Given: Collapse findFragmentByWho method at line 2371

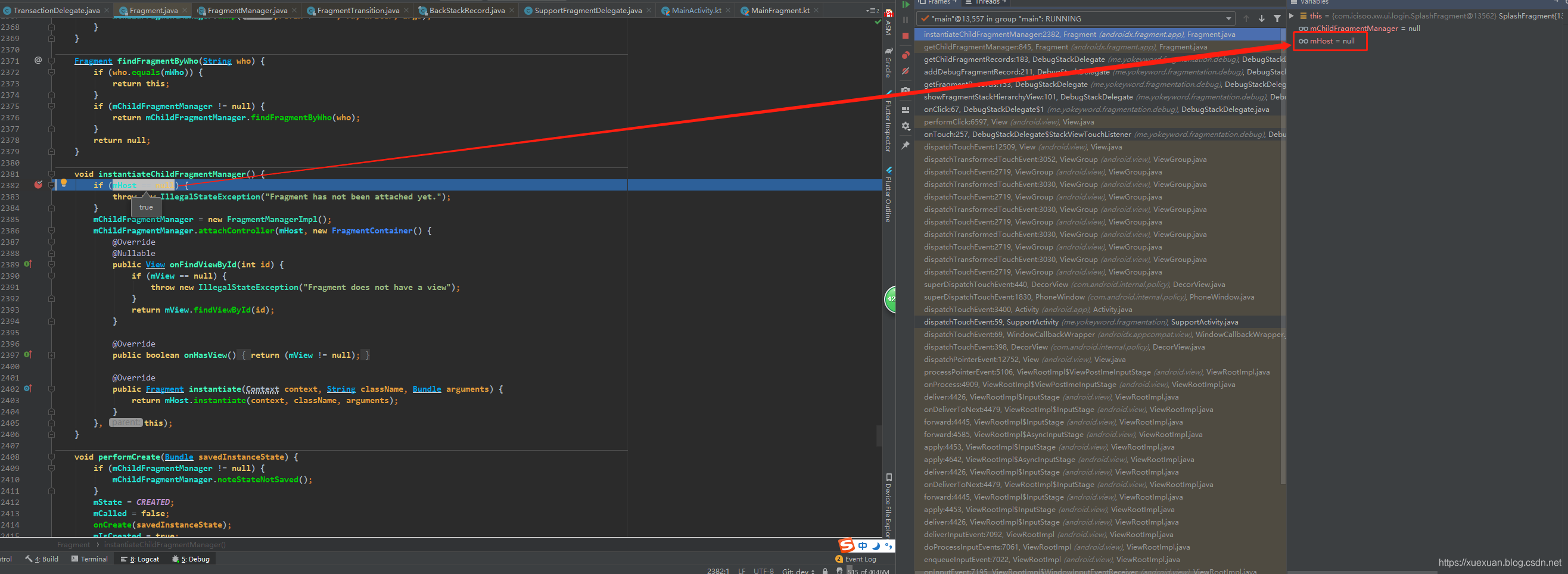Looking at the screenshot, I should click(x=51, y=60).
